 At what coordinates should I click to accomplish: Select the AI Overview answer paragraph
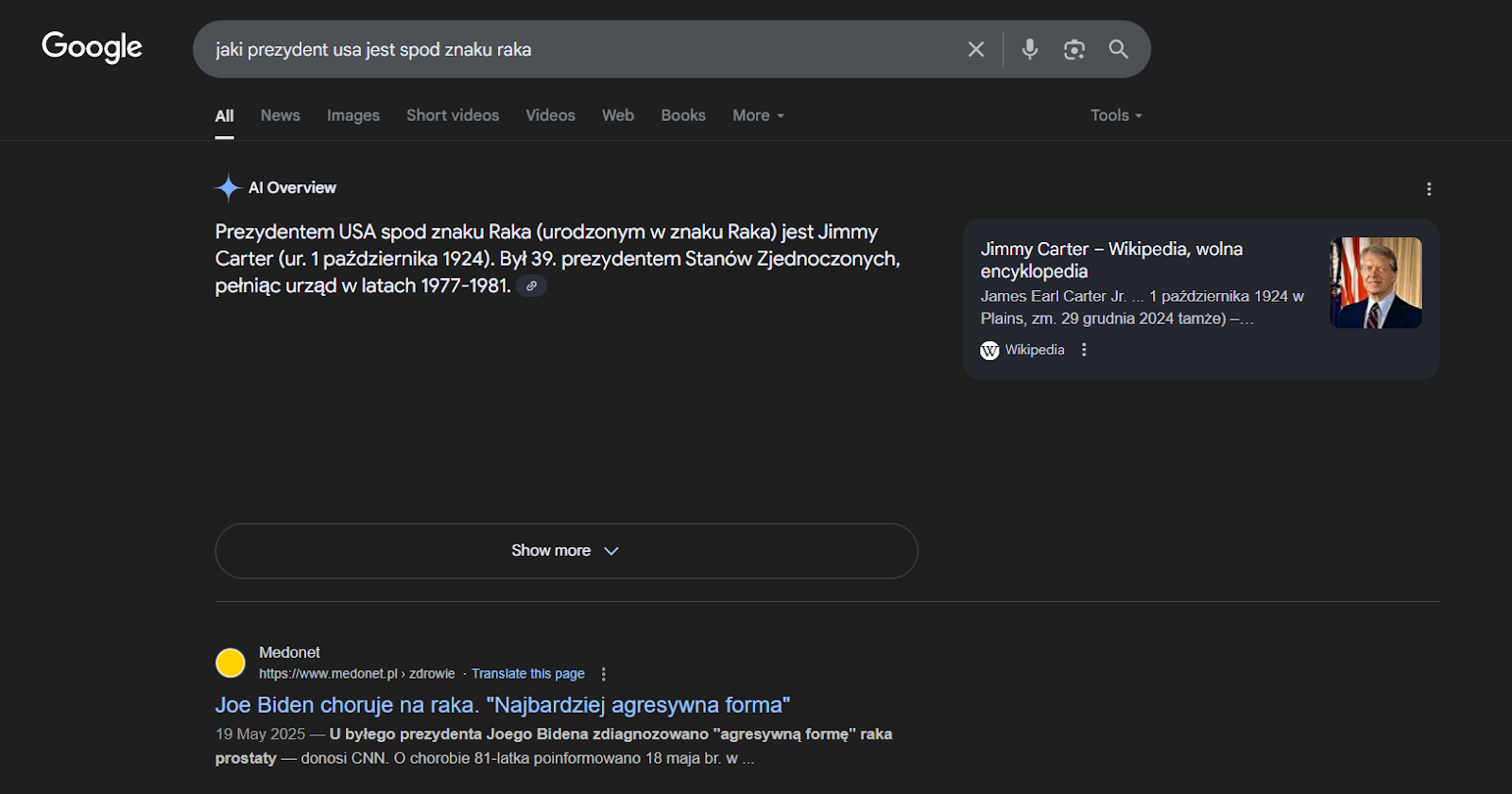click(x=558, y=259)
